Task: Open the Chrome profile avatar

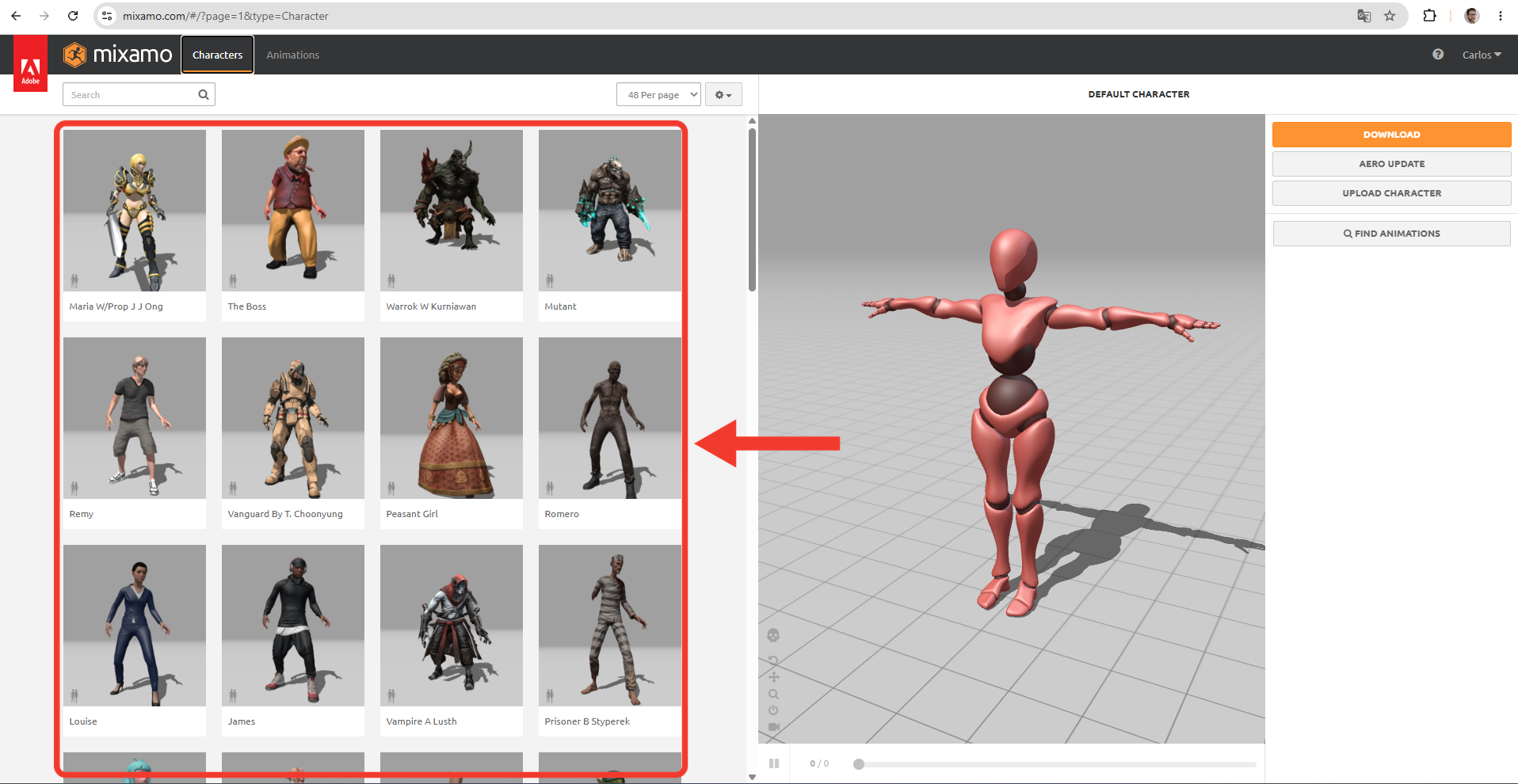Action: pos(1472,16)
